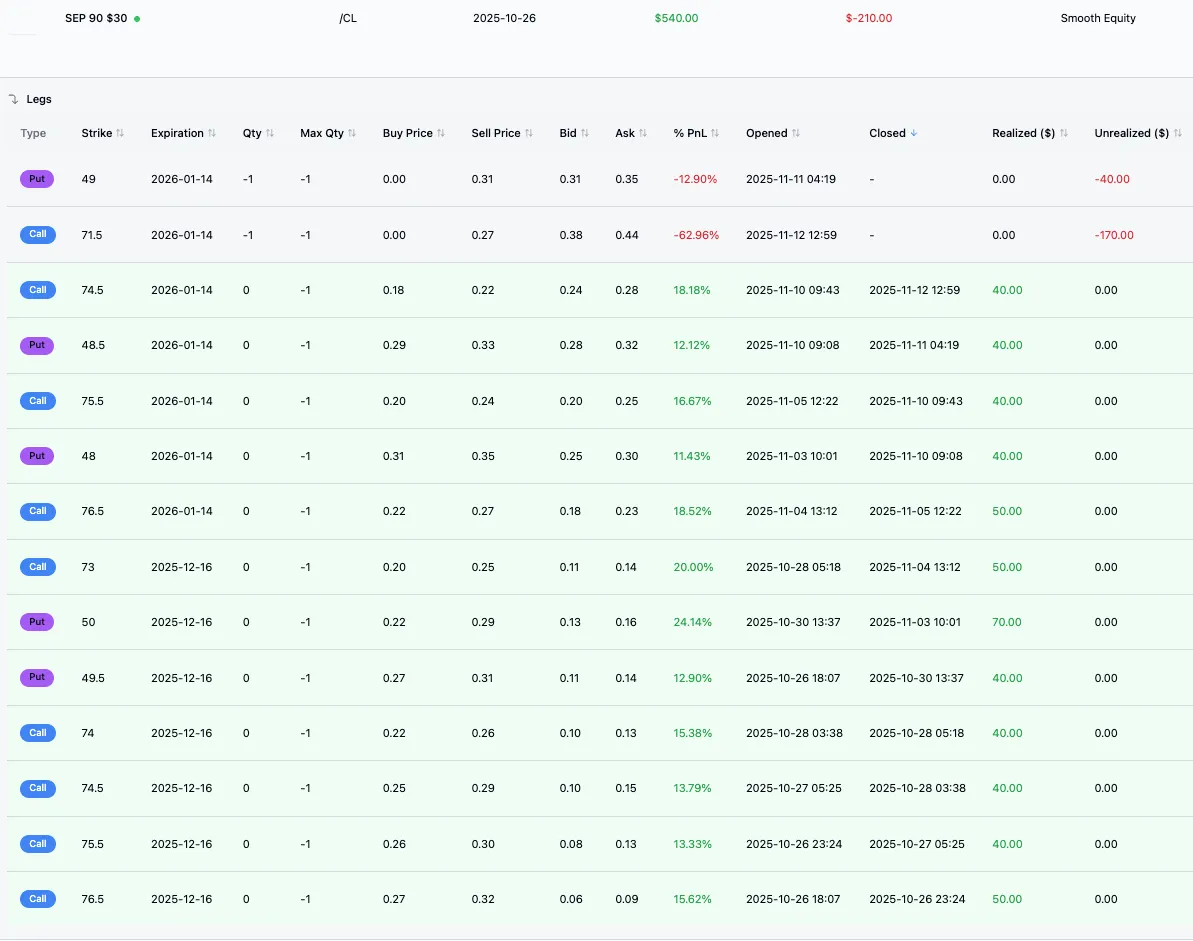Click the % PnL column header label
Viewport: 1193px width, 941px height.
[x=690, y=133]
